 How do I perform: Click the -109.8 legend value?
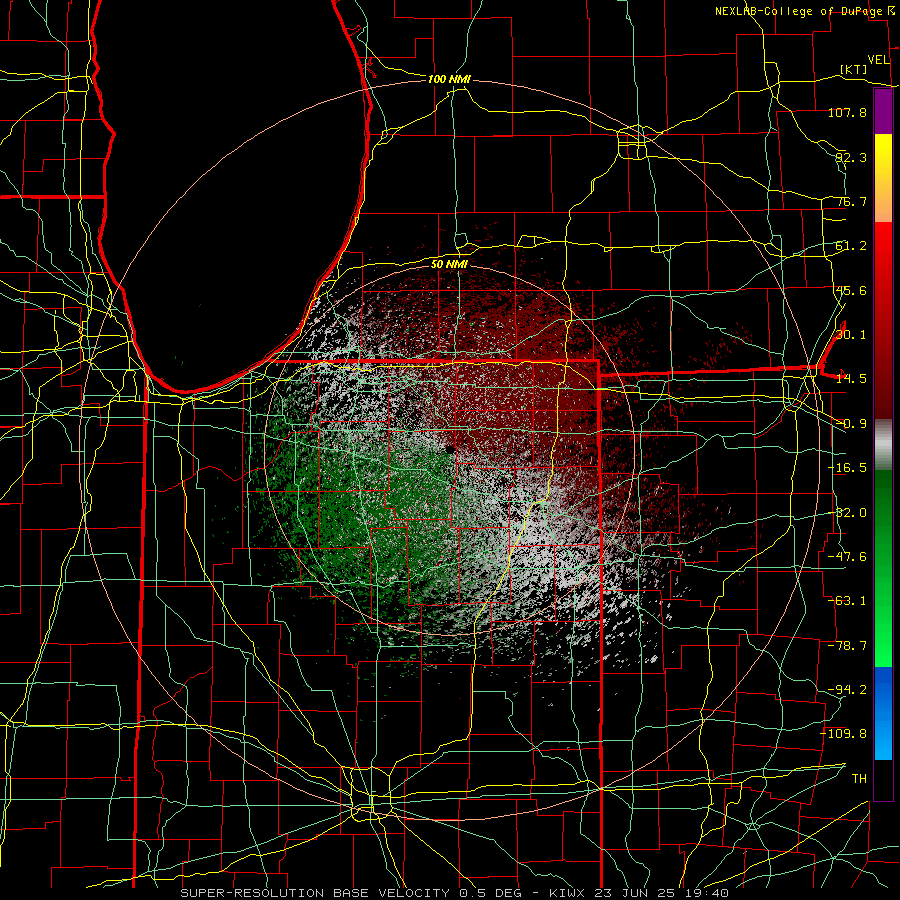844,734
